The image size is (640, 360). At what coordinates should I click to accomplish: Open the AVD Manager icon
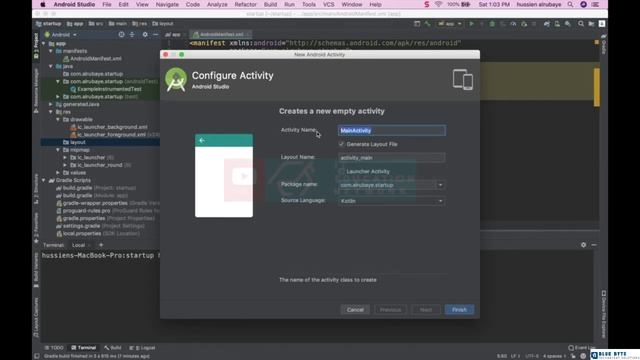pos(557,24)
